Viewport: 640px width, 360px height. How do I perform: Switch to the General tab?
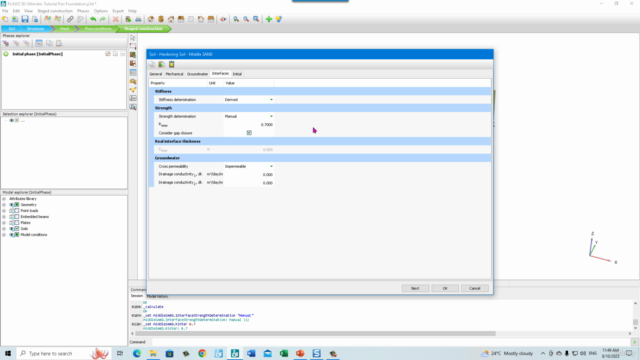(156, 74)
